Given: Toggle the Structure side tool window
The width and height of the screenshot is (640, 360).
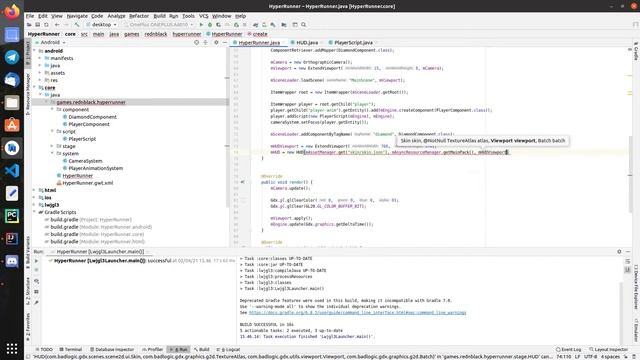Looking at the screenshot, I should [x=28, y=291].
